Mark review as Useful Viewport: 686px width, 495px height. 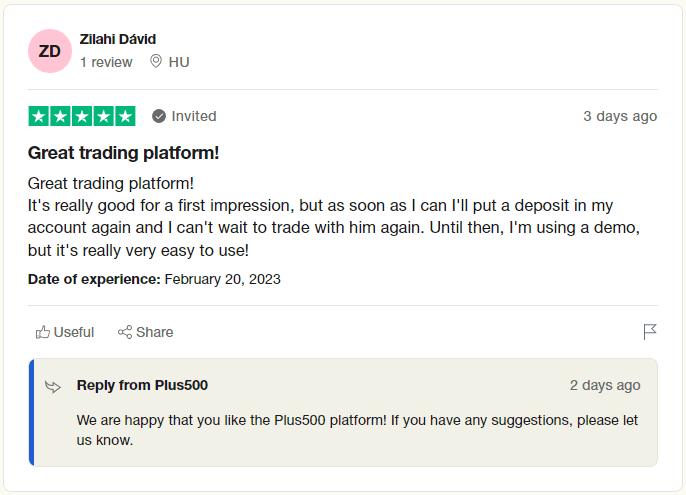click(x=65, y=332)
